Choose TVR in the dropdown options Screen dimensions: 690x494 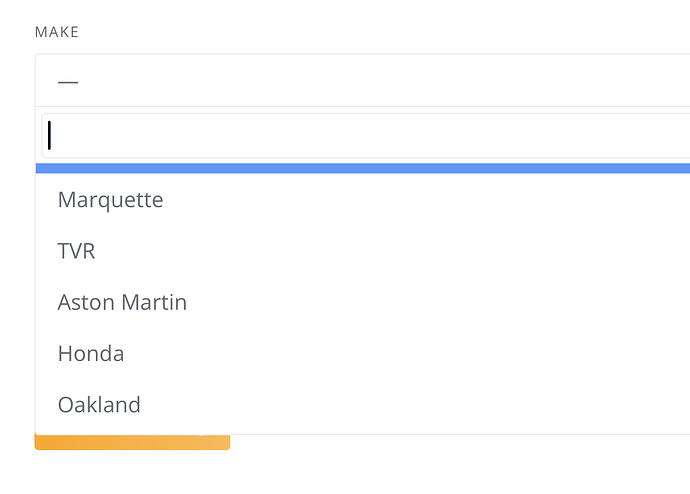tap(363, 251)
